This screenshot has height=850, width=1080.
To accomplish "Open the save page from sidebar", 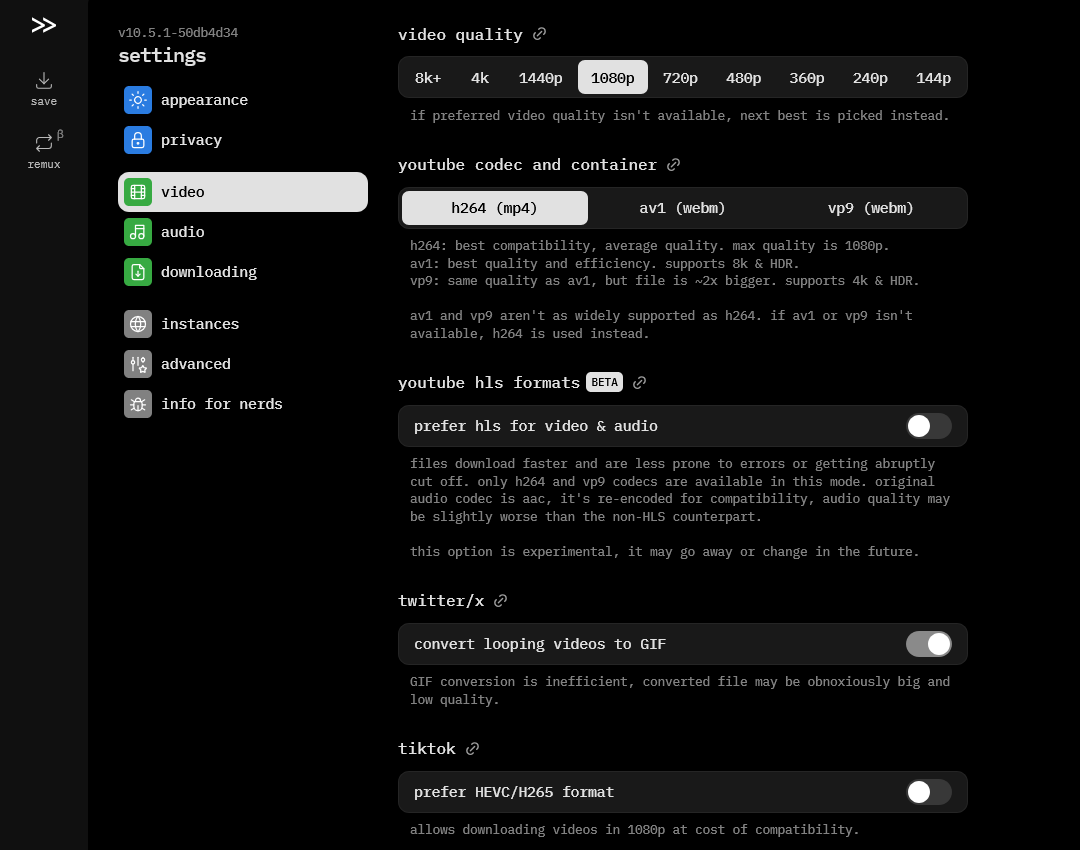I will tap(43, 90).
